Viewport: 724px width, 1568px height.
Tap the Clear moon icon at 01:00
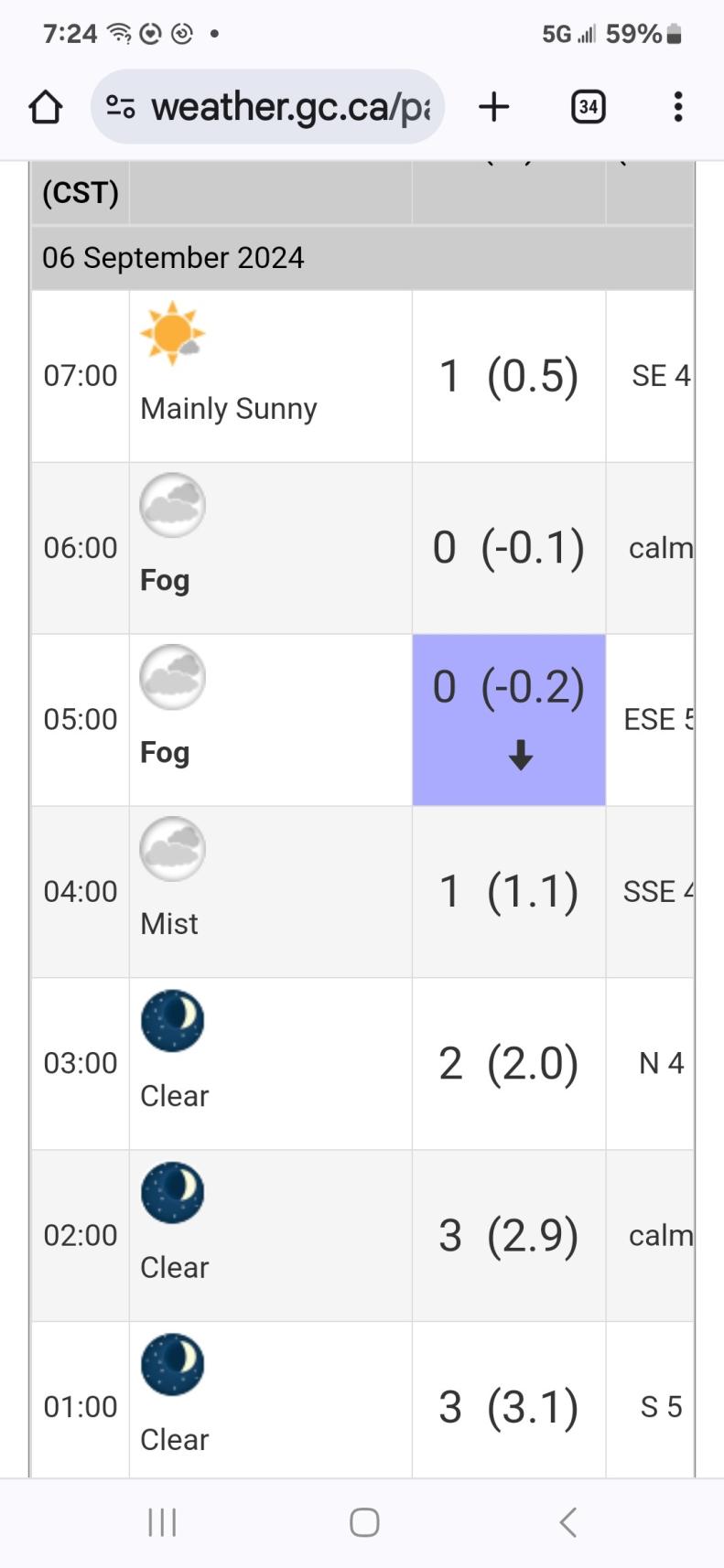[x=172, y=1365]
